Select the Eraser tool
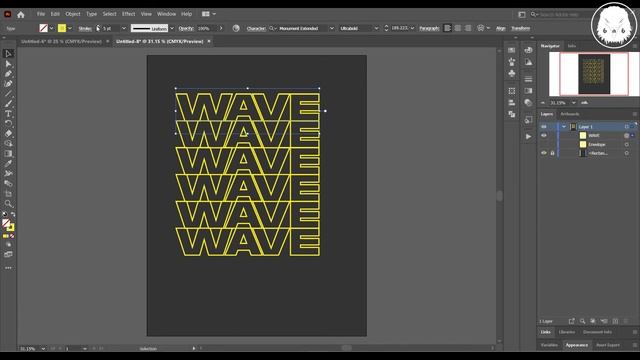The width and height of the screenshot is (640, 360). [x=8, y=133]
